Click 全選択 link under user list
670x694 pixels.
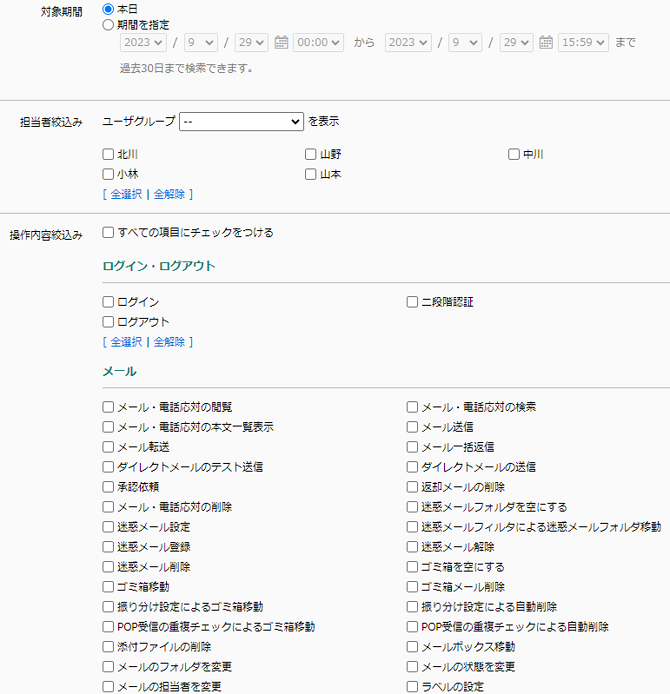click(126, 194)
